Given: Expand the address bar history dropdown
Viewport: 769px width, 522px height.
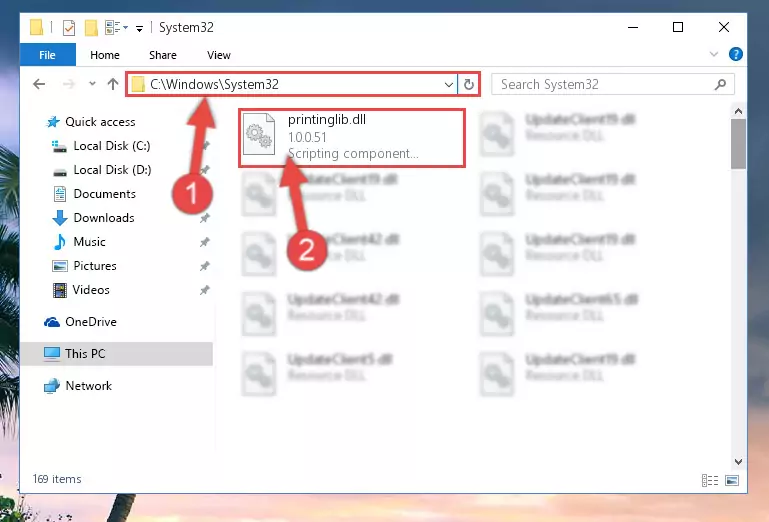Looking at the screenshot, I should [x=448, y=85].
